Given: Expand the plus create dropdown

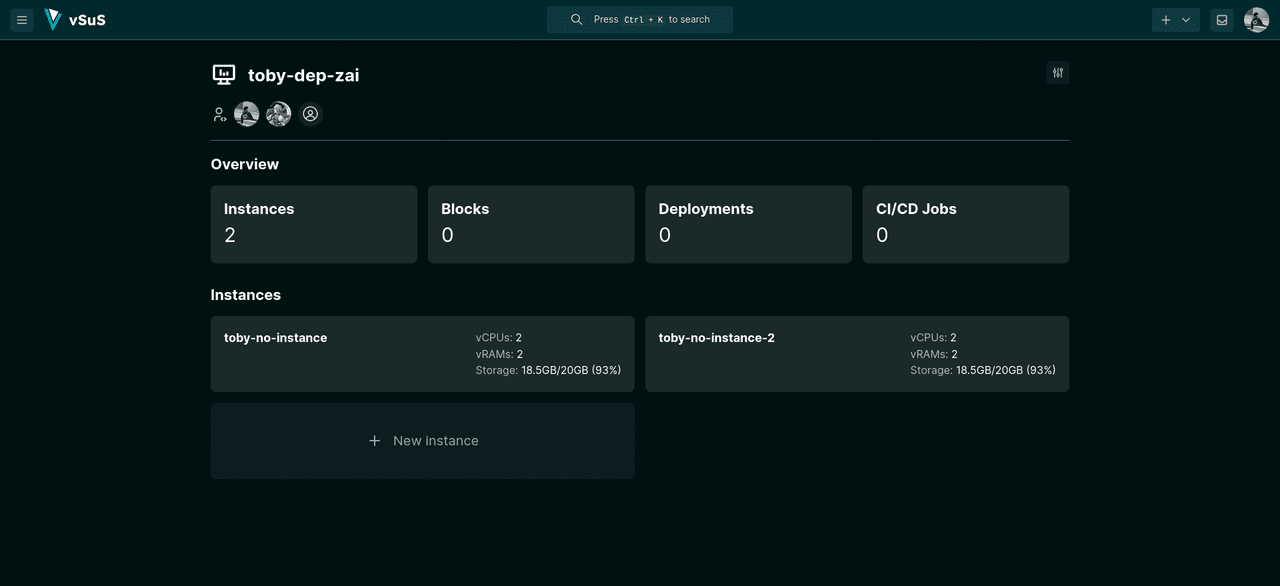Looking at the screenshot, I should 1175,20.
